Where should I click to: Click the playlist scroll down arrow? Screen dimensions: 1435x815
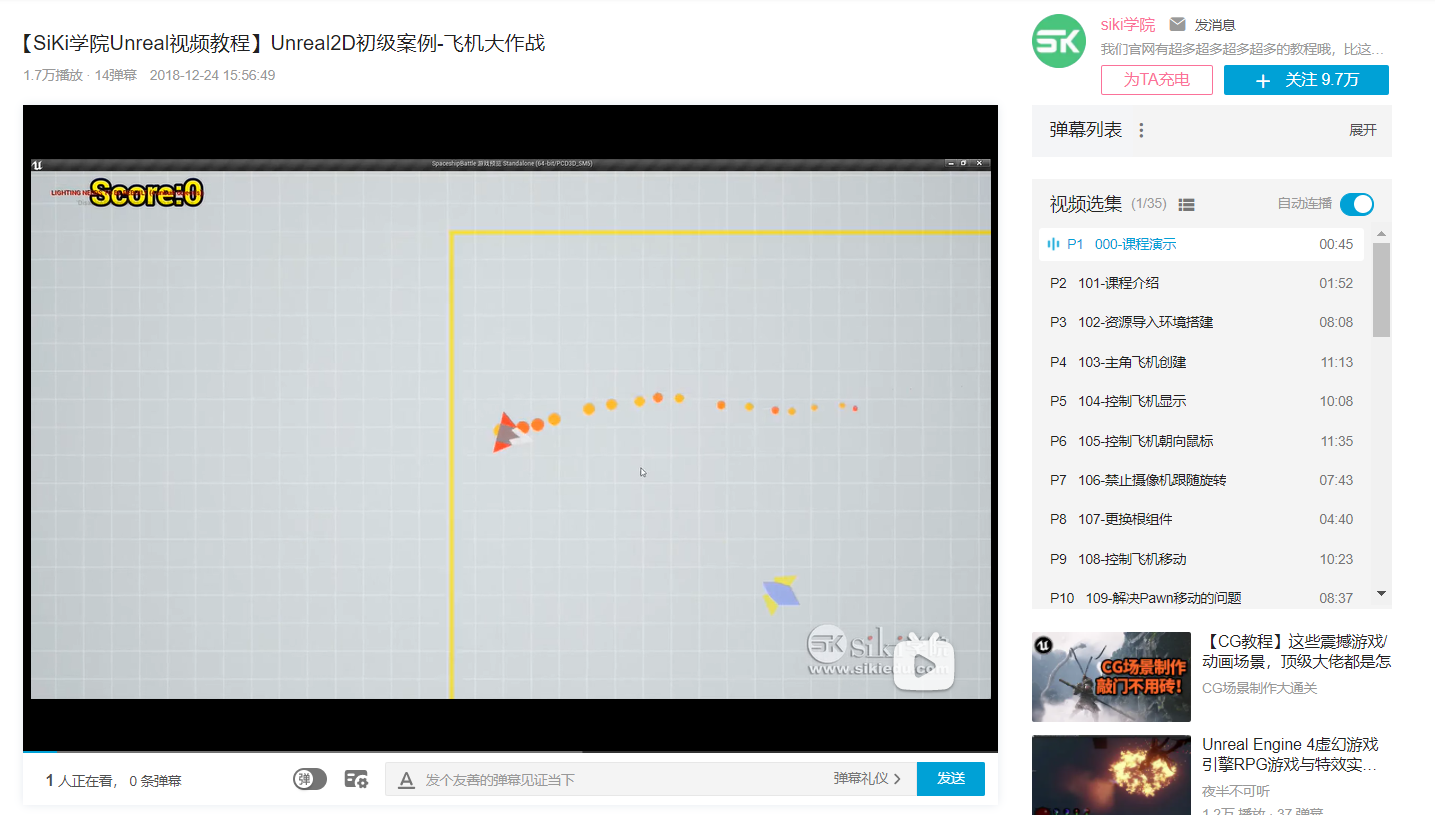[1382, 593]
